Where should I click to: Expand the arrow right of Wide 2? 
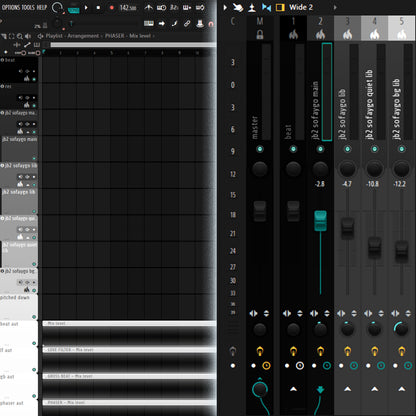coord(335,7)
